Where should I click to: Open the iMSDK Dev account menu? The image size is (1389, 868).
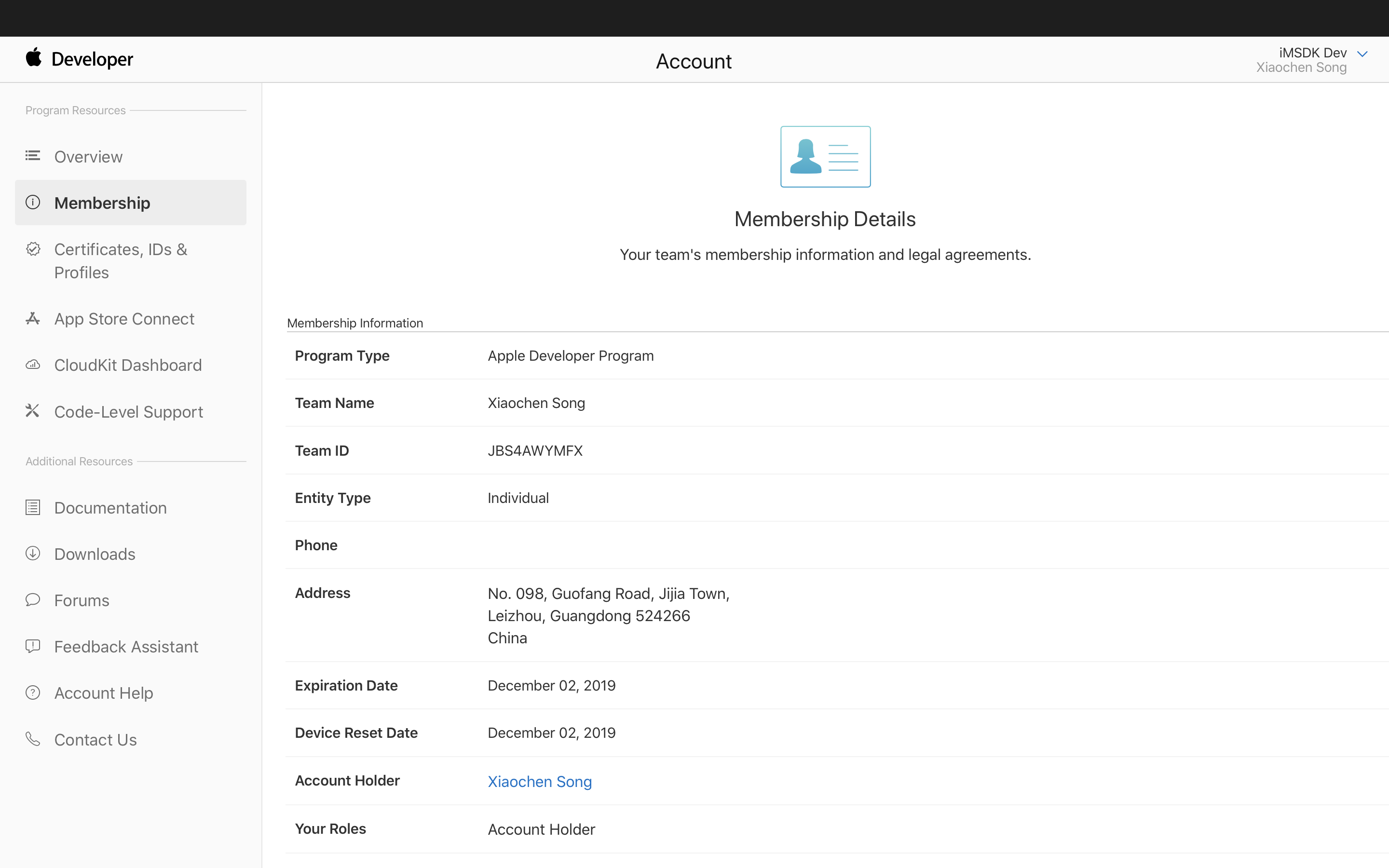[x=1312, y=60]
